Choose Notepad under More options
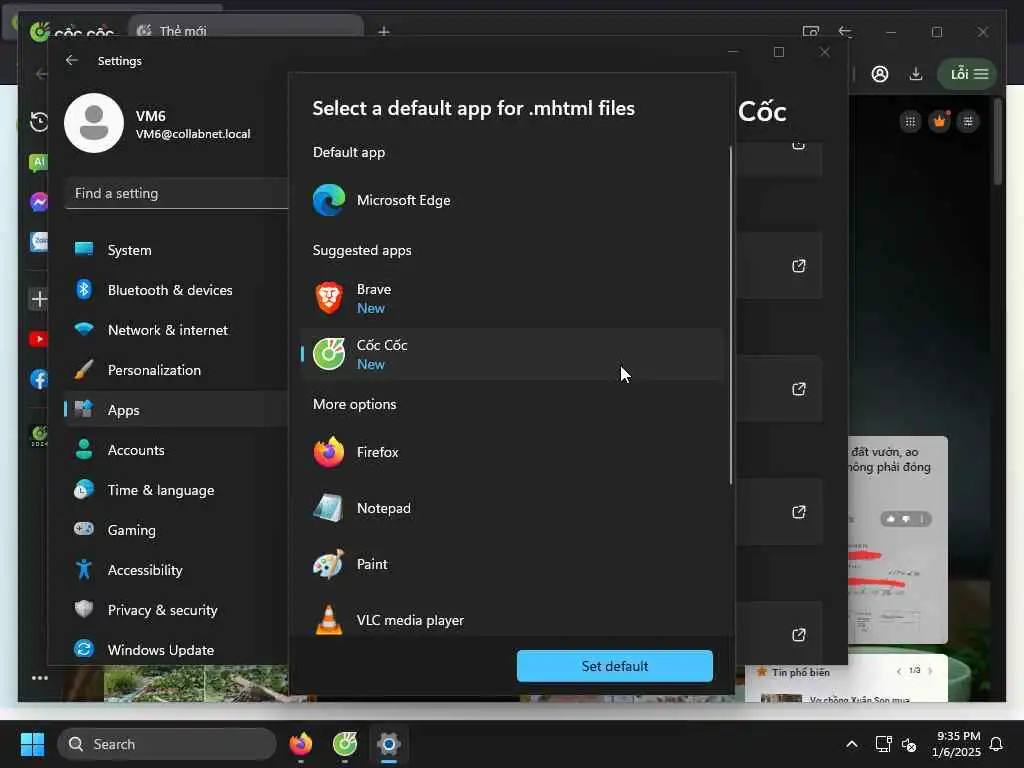Viewport: 1024px width, 768px height. (x=513, y=508)
